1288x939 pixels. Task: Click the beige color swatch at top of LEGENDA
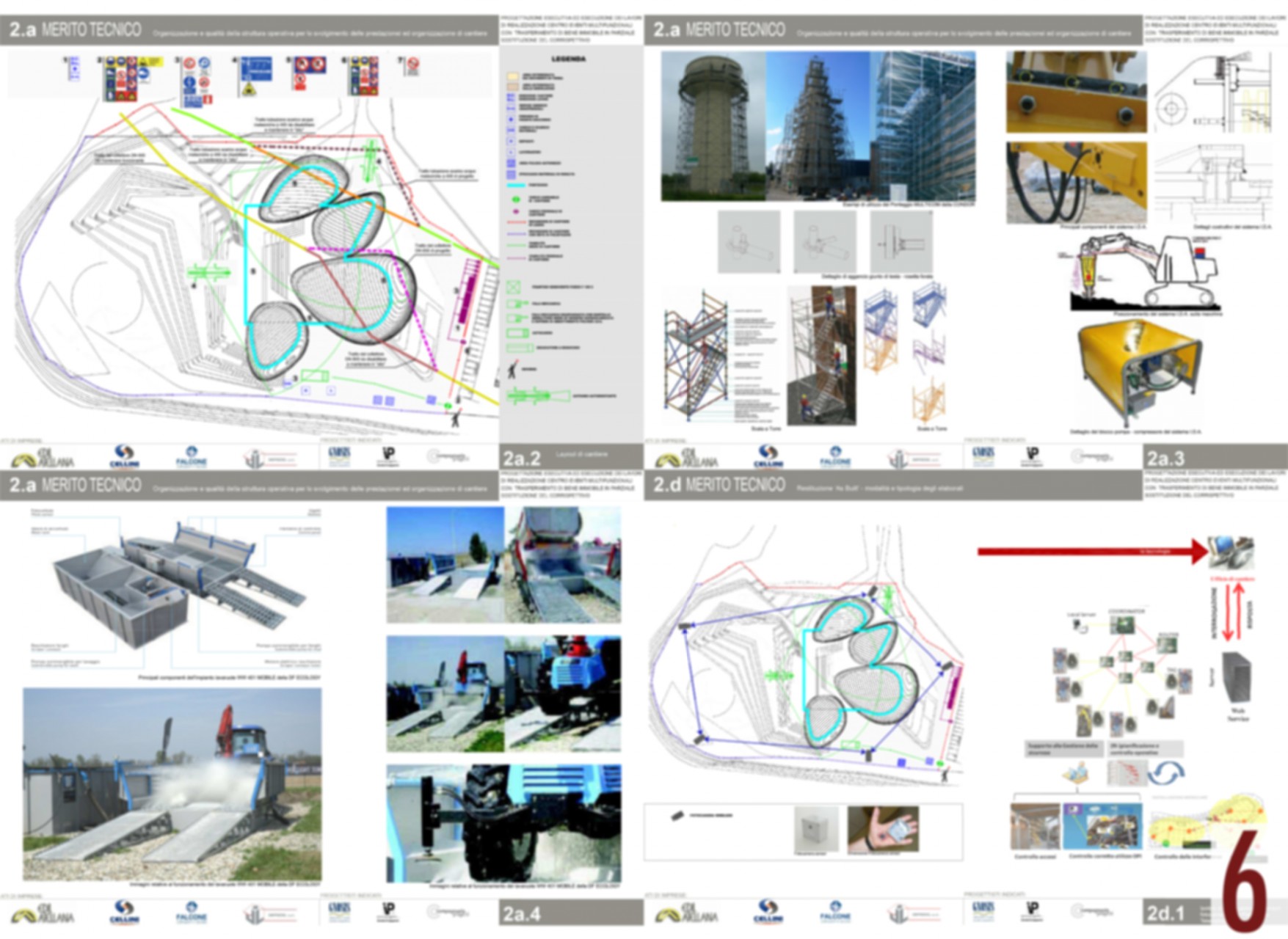pyautogui.click(x=514, y=76)
